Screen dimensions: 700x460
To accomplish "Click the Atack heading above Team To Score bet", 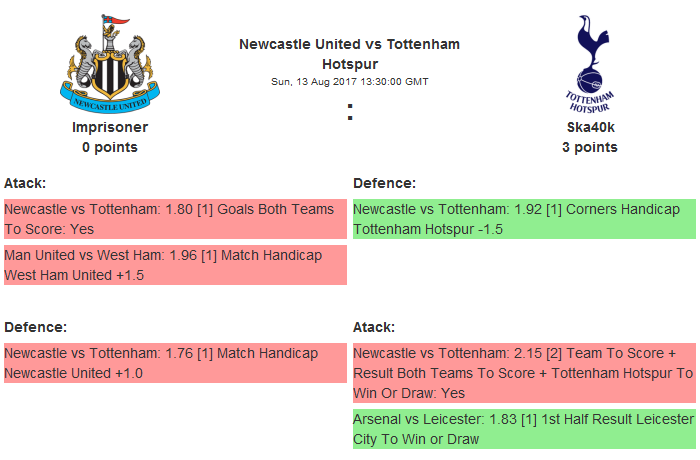I will tap(374, 327).
